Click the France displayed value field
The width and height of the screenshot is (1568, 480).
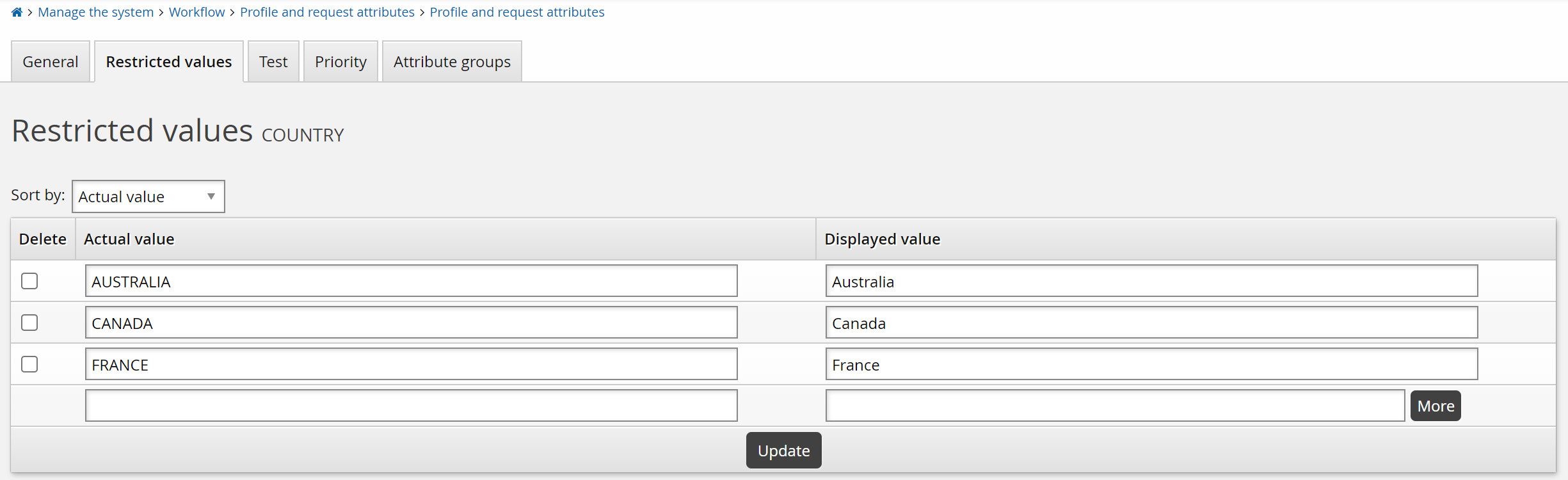[x=1151, y=364]
